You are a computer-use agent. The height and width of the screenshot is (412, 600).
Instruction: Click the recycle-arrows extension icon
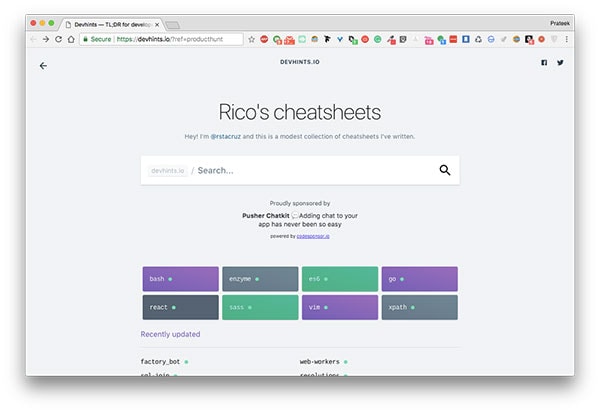(478, 39)
